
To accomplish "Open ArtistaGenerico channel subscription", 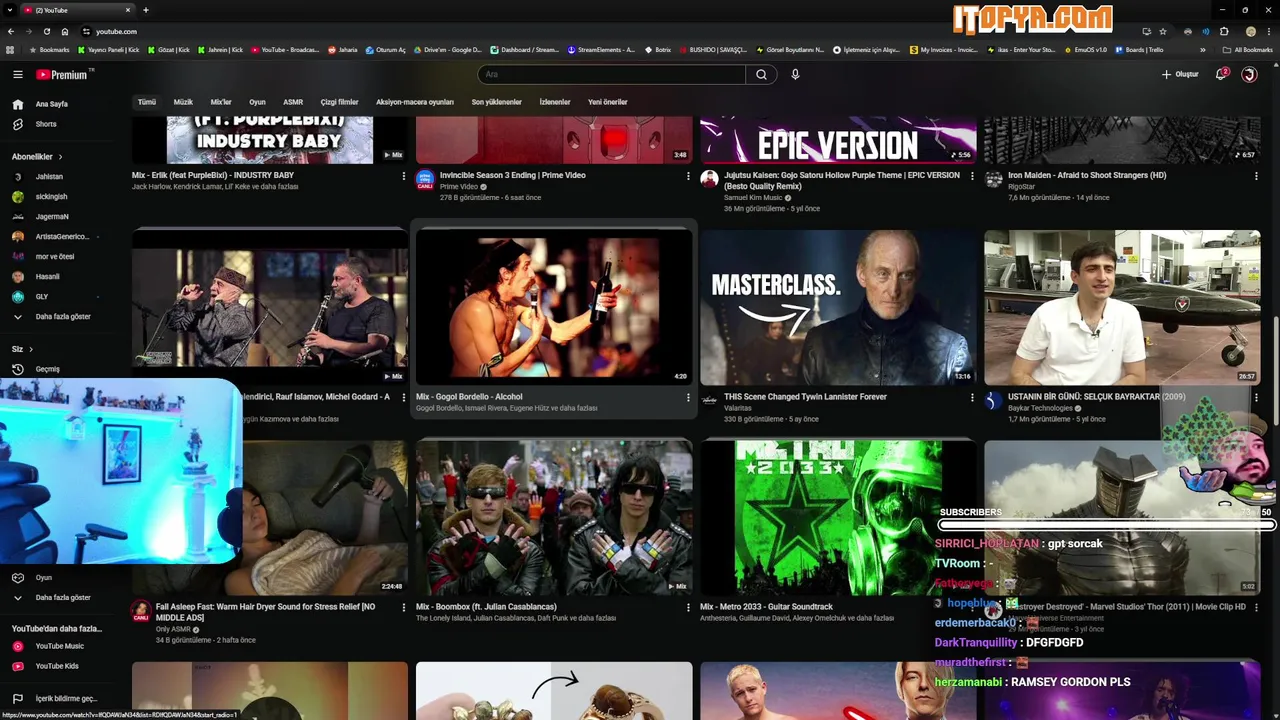I will tap(62, 236).
